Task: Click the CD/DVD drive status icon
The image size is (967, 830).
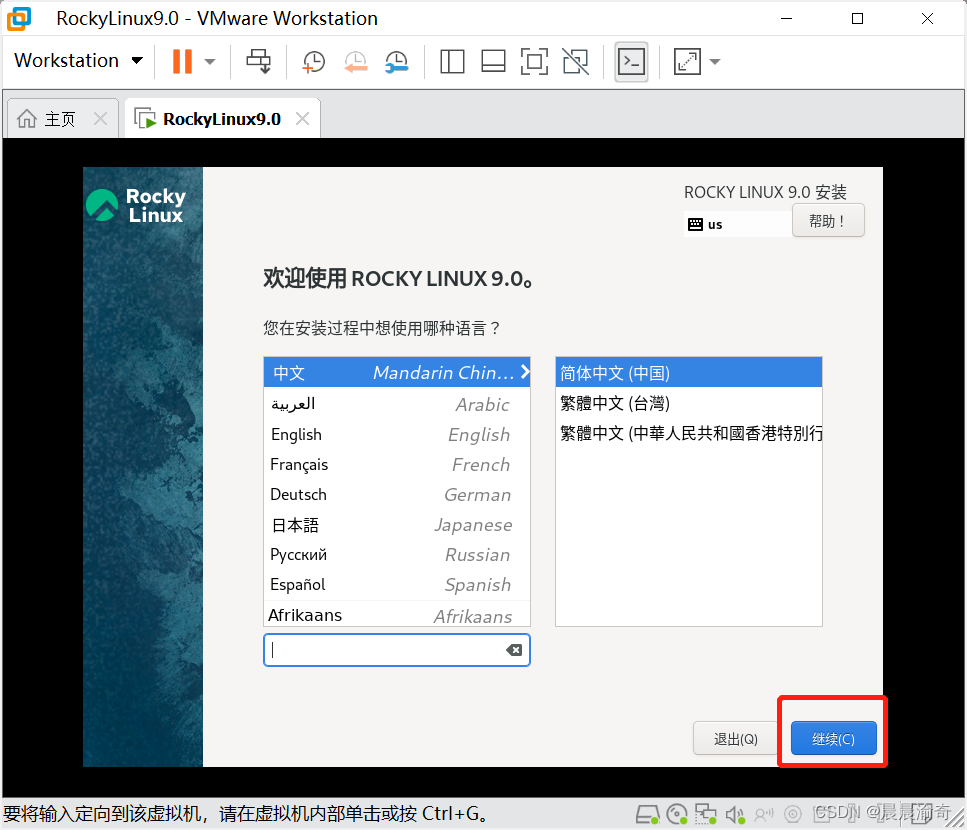Action: point(677,815)
